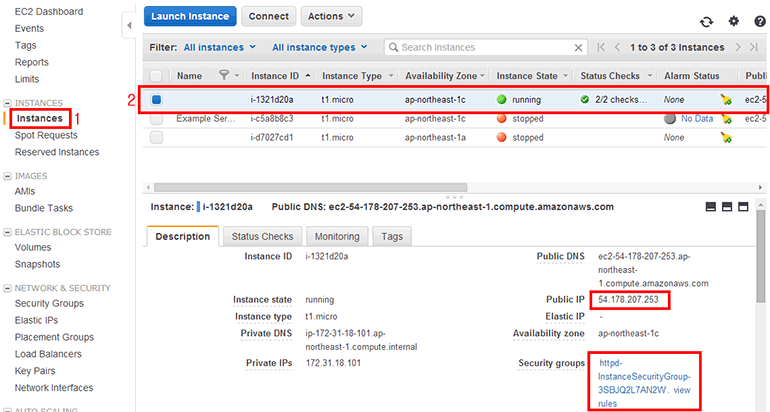Screen dimensions: 770x412
Task: Collapse the left navigation pane arrow
Action: pos(127,24)
